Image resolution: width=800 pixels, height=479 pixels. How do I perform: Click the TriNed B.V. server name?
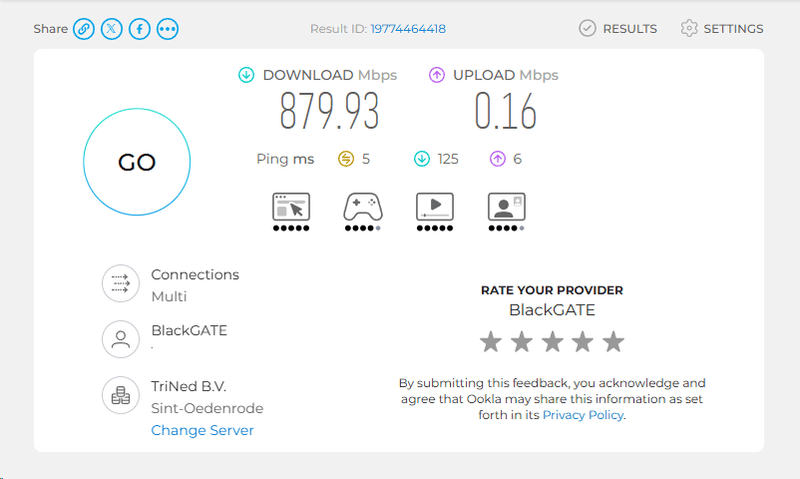[189, 386]
